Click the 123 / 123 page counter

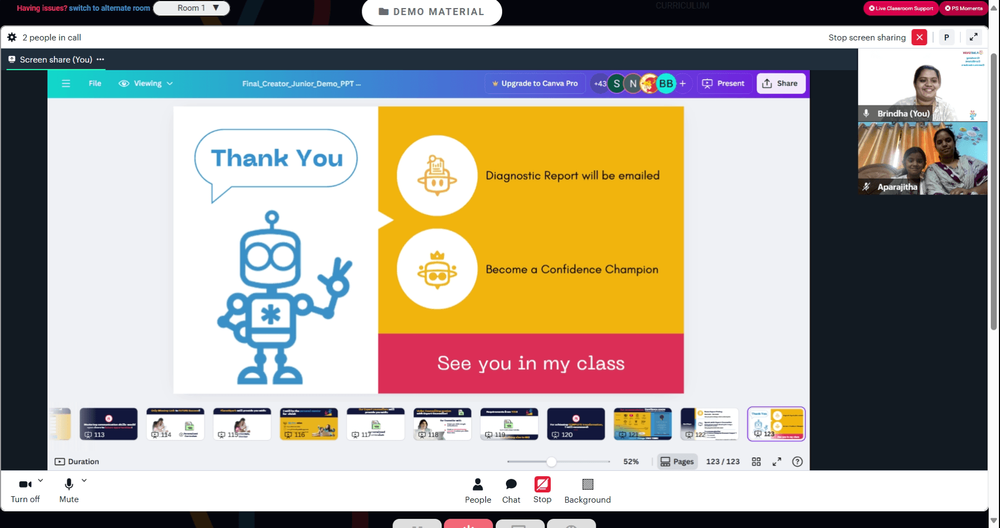pyautogui.click(x=723, y=462)
